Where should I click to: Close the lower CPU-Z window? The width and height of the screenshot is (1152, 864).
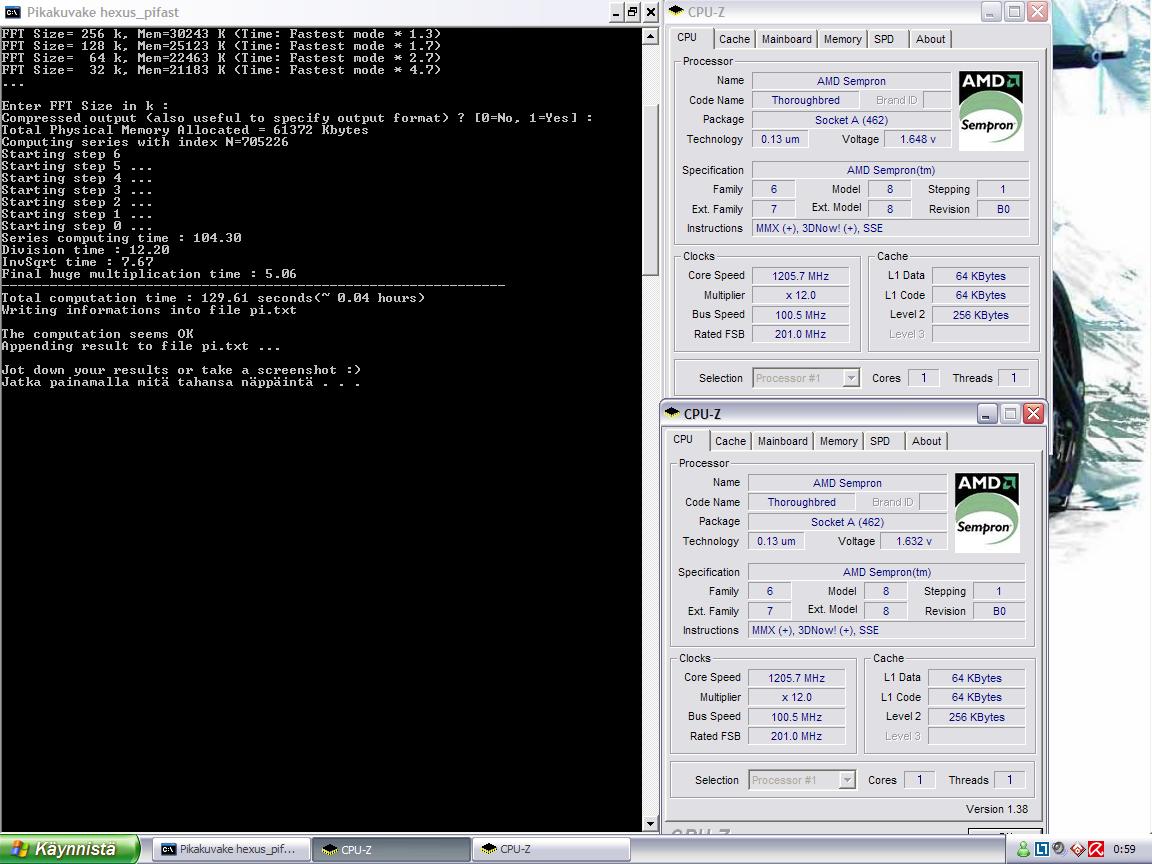(1034, 414)
